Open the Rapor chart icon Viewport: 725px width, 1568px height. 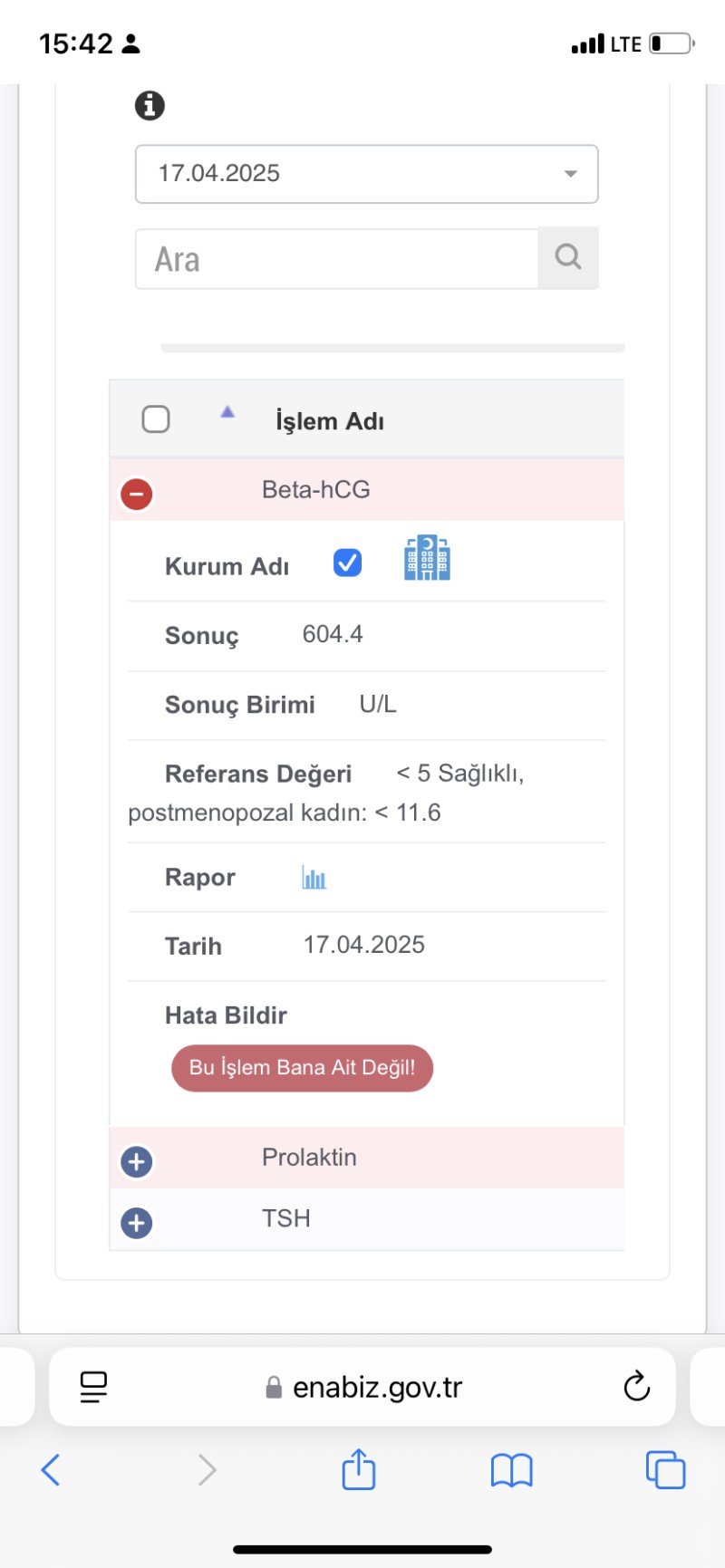tap(314, 877)
